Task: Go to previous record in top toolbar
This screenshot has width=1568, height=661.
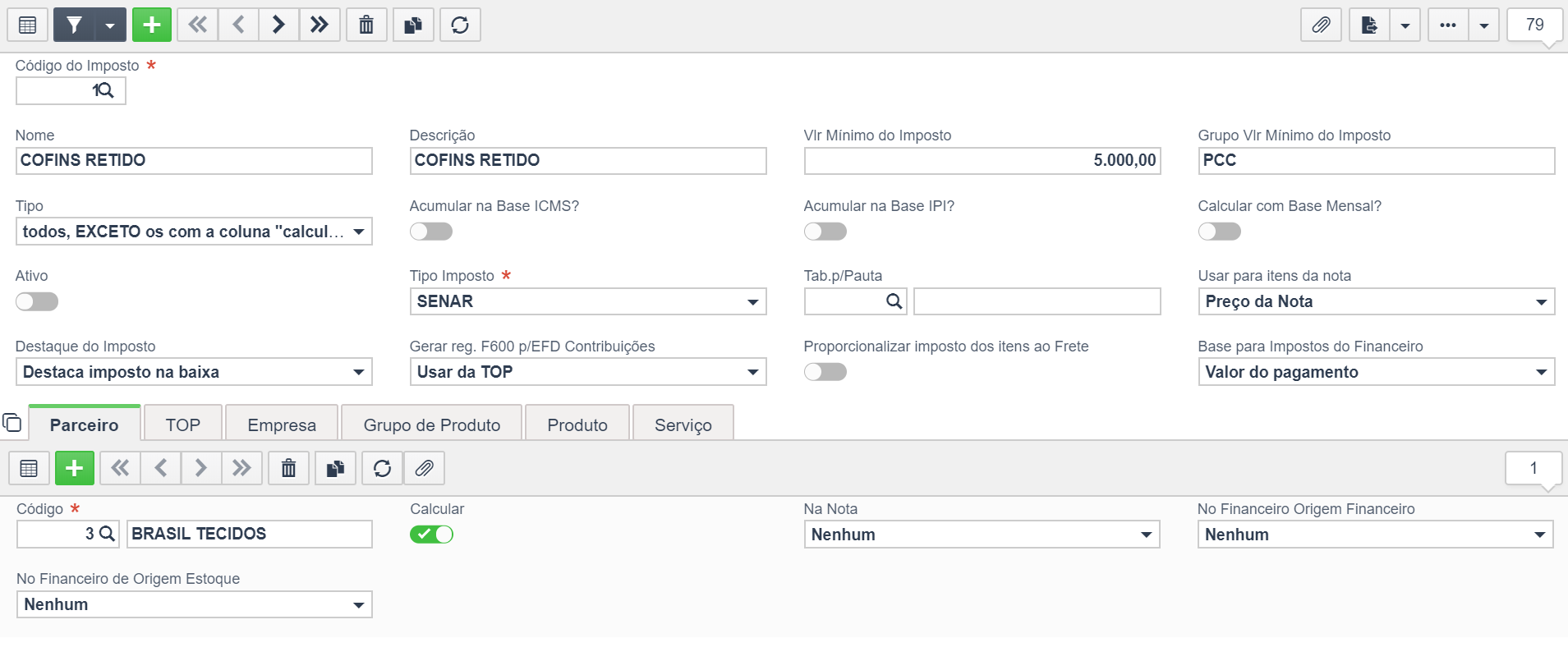Action: click(x=239, y=25)
